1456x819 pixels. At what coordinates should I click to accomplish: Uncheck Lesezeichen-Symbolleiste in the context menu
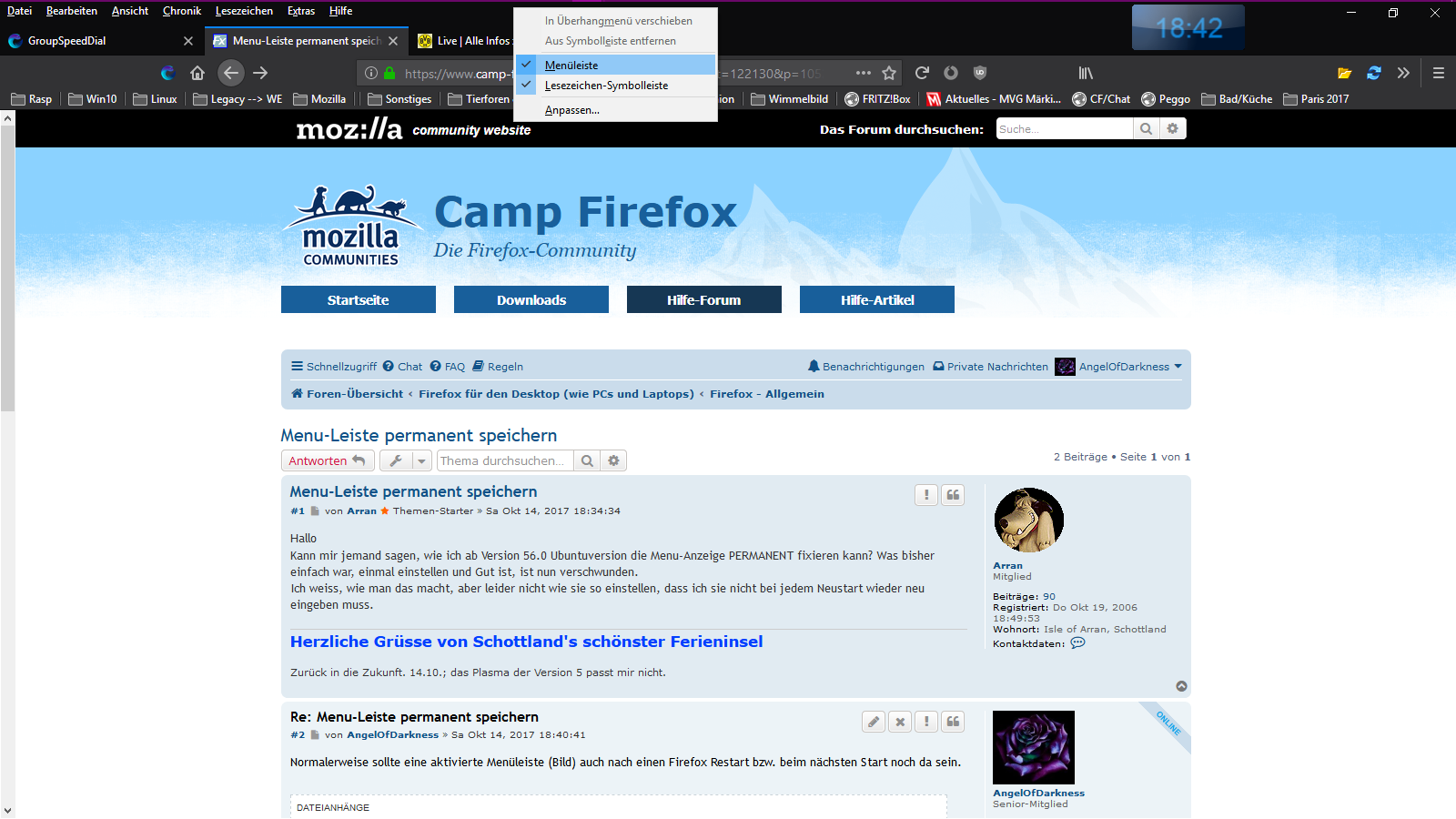click(615, 86)
